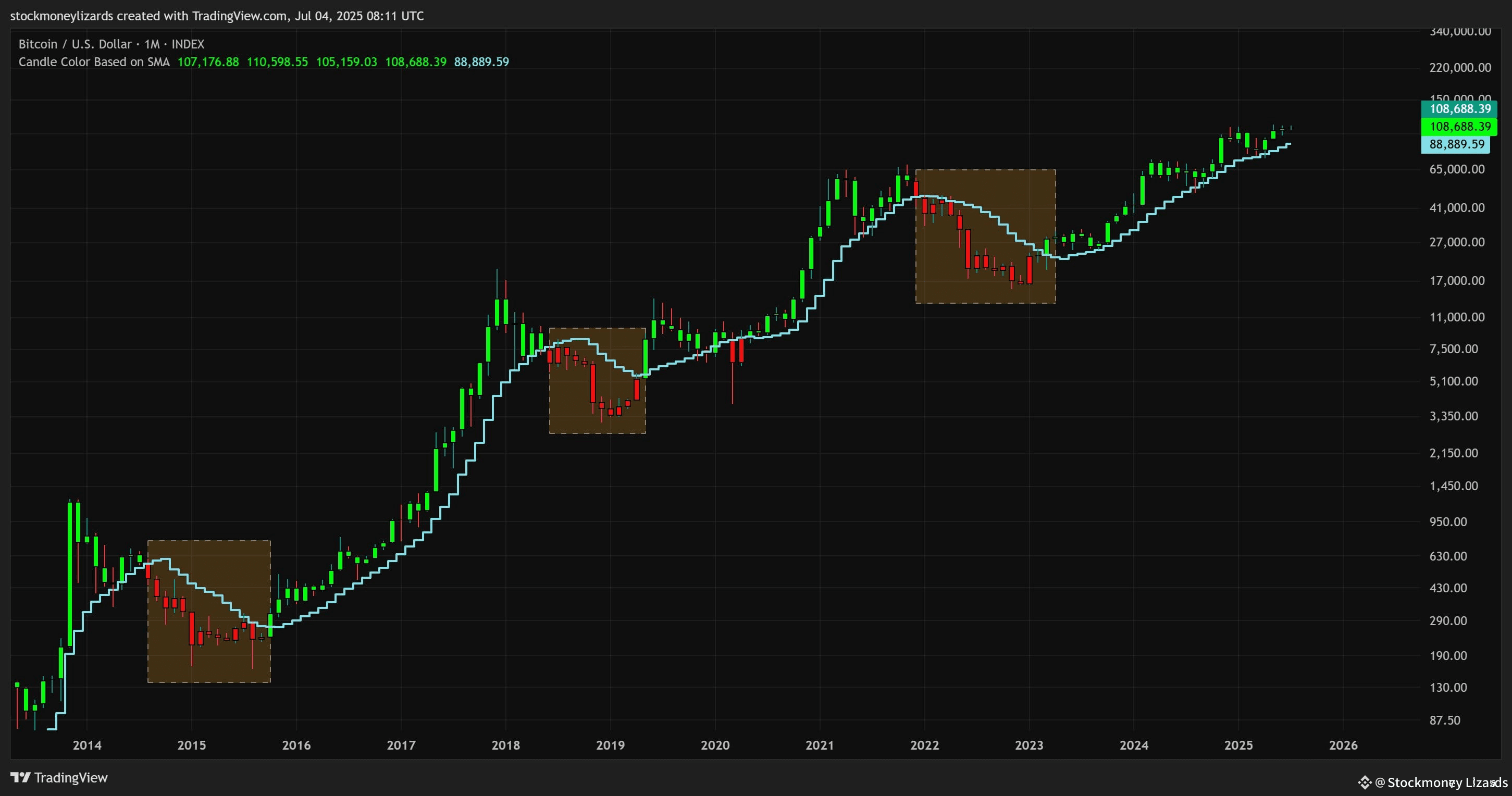Click the light blue 88,889.59 axis tag

pos(1456,144)
